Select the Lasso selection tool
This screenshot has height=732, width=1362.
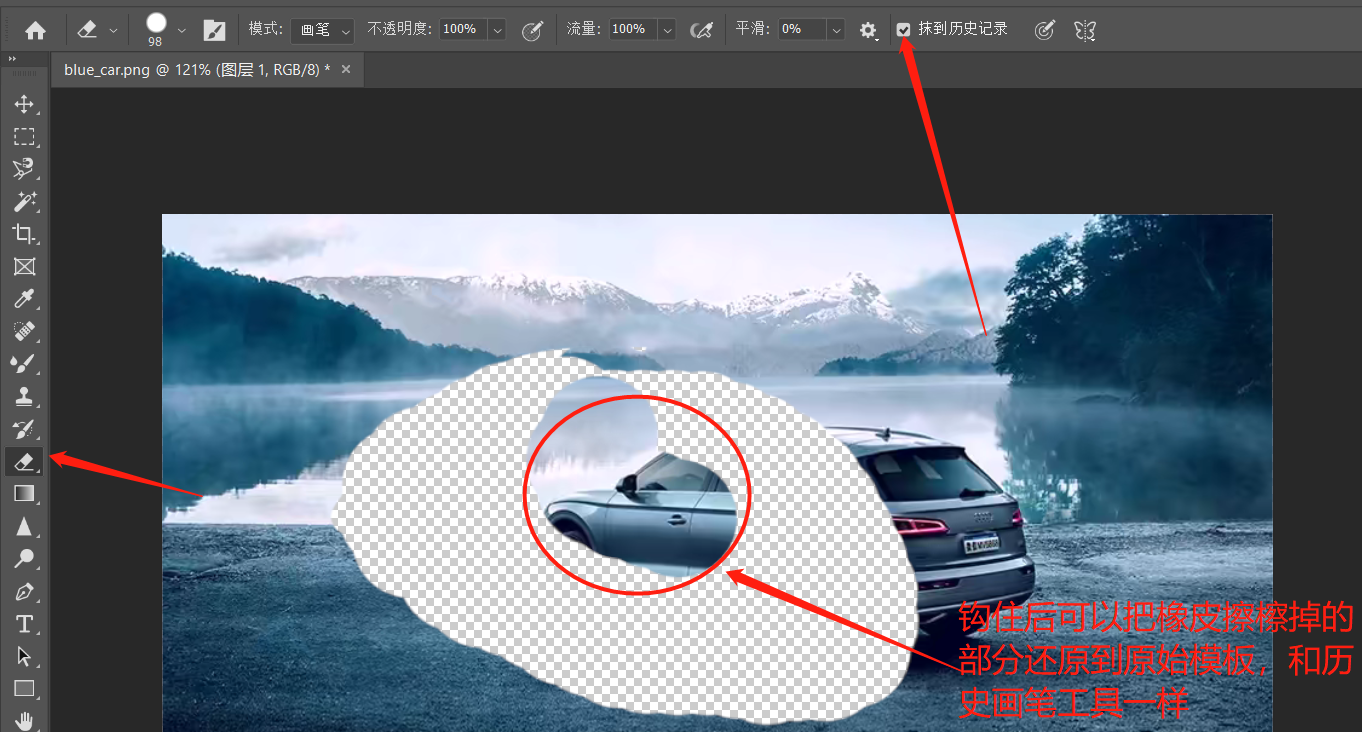24,168
